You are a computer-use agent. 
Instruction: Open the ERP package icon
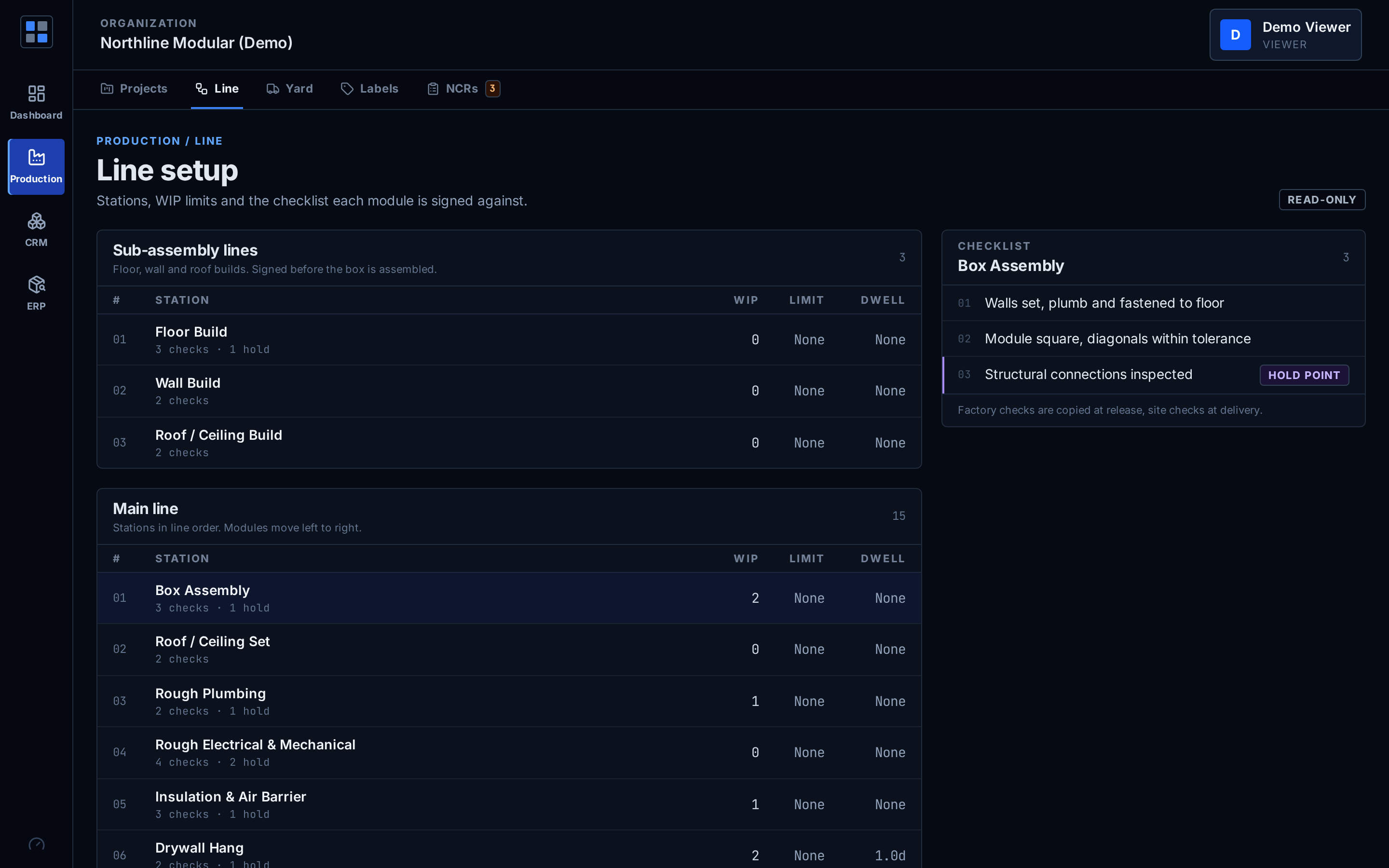click(x=36, y=285)
